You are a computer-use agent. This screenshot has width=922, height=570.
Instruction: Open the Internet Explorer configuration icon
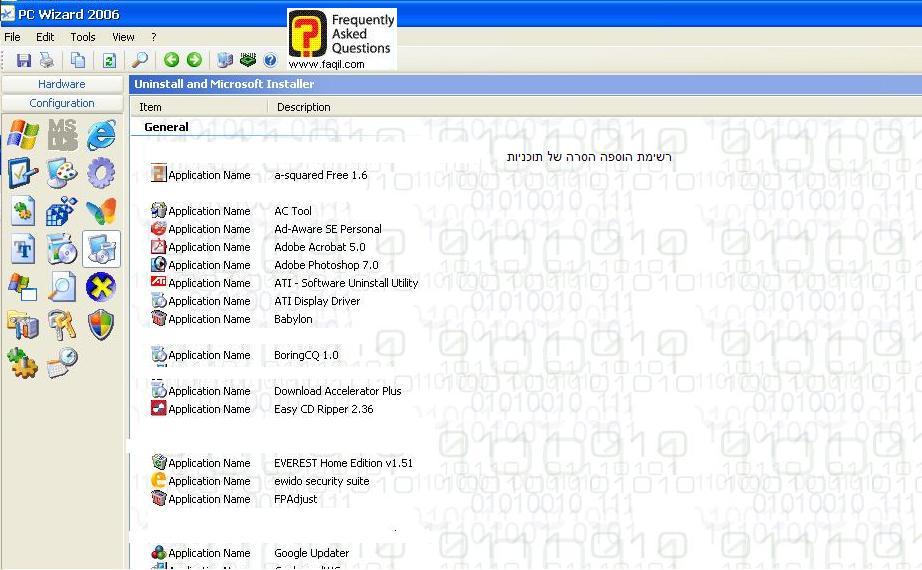click(101, 134)
